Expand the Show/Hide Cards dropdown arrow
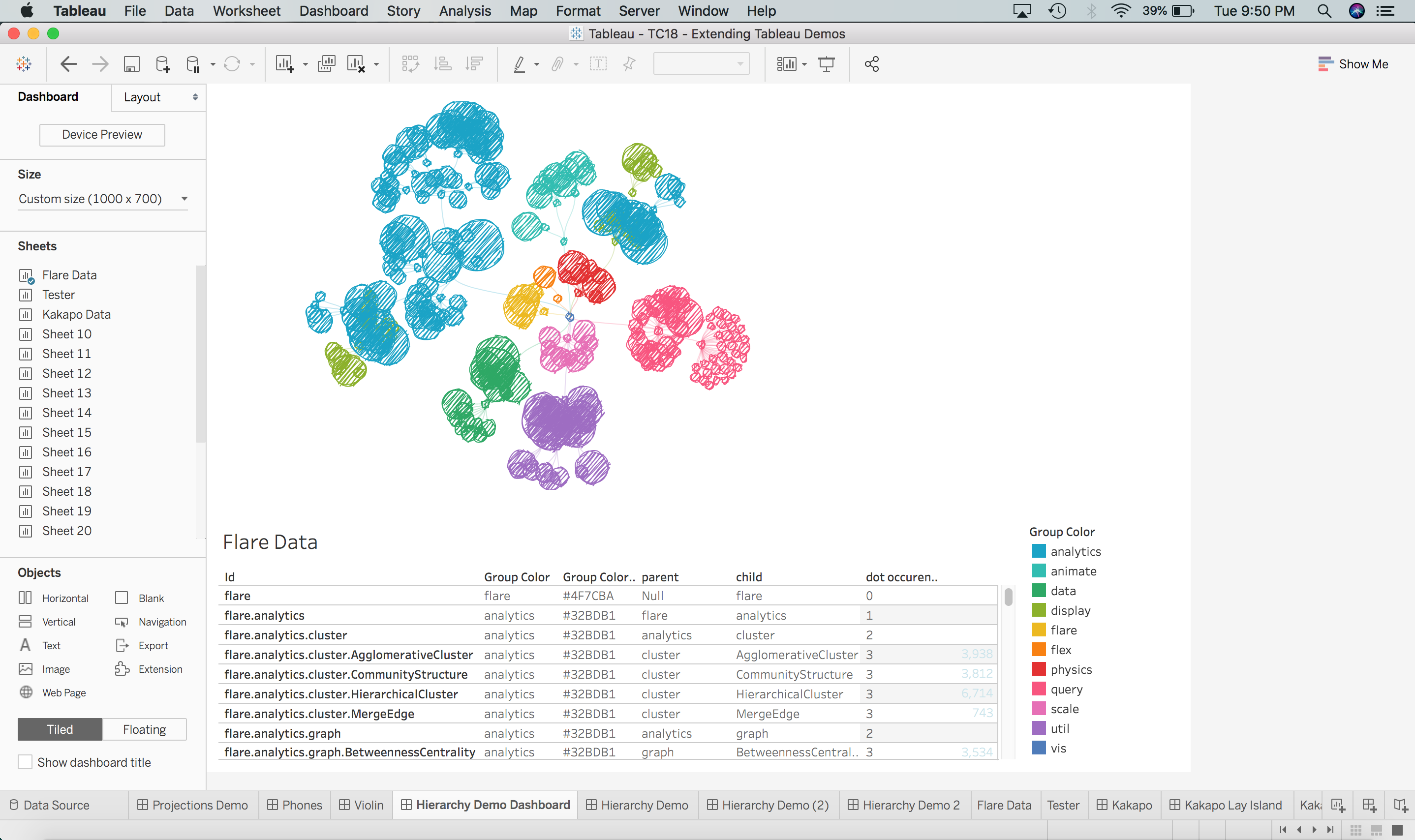This screenshot has height=840, width=1415. [804, 64]
